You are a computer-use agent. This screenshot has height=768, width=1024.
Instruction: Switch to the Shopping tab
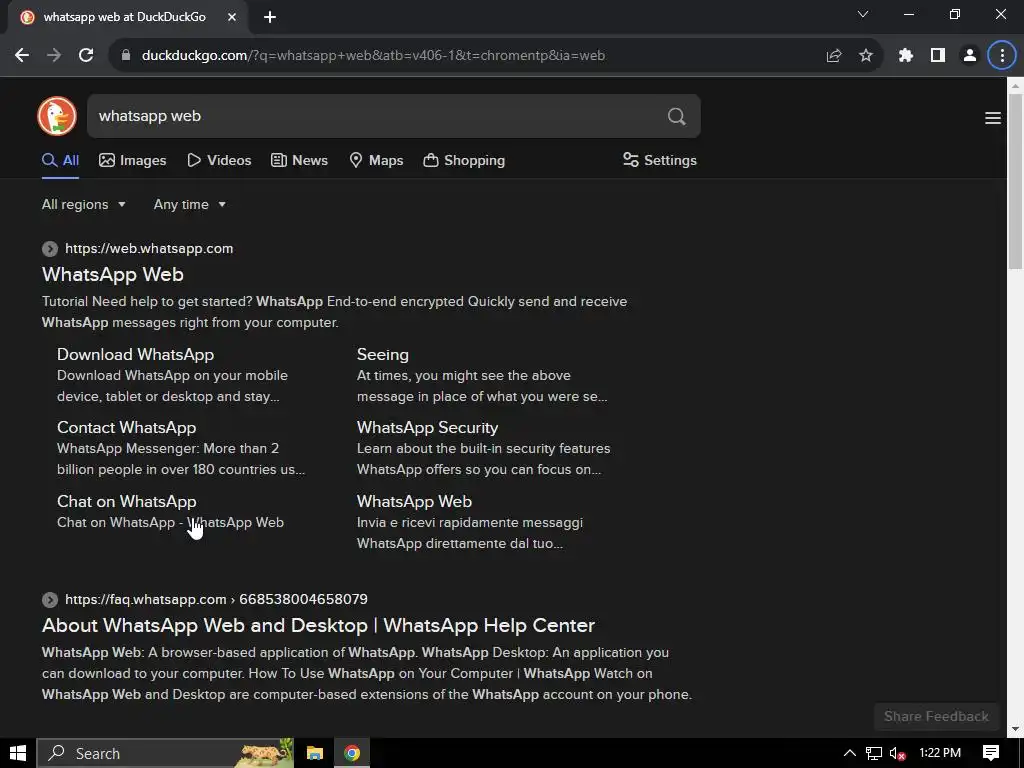464,161
